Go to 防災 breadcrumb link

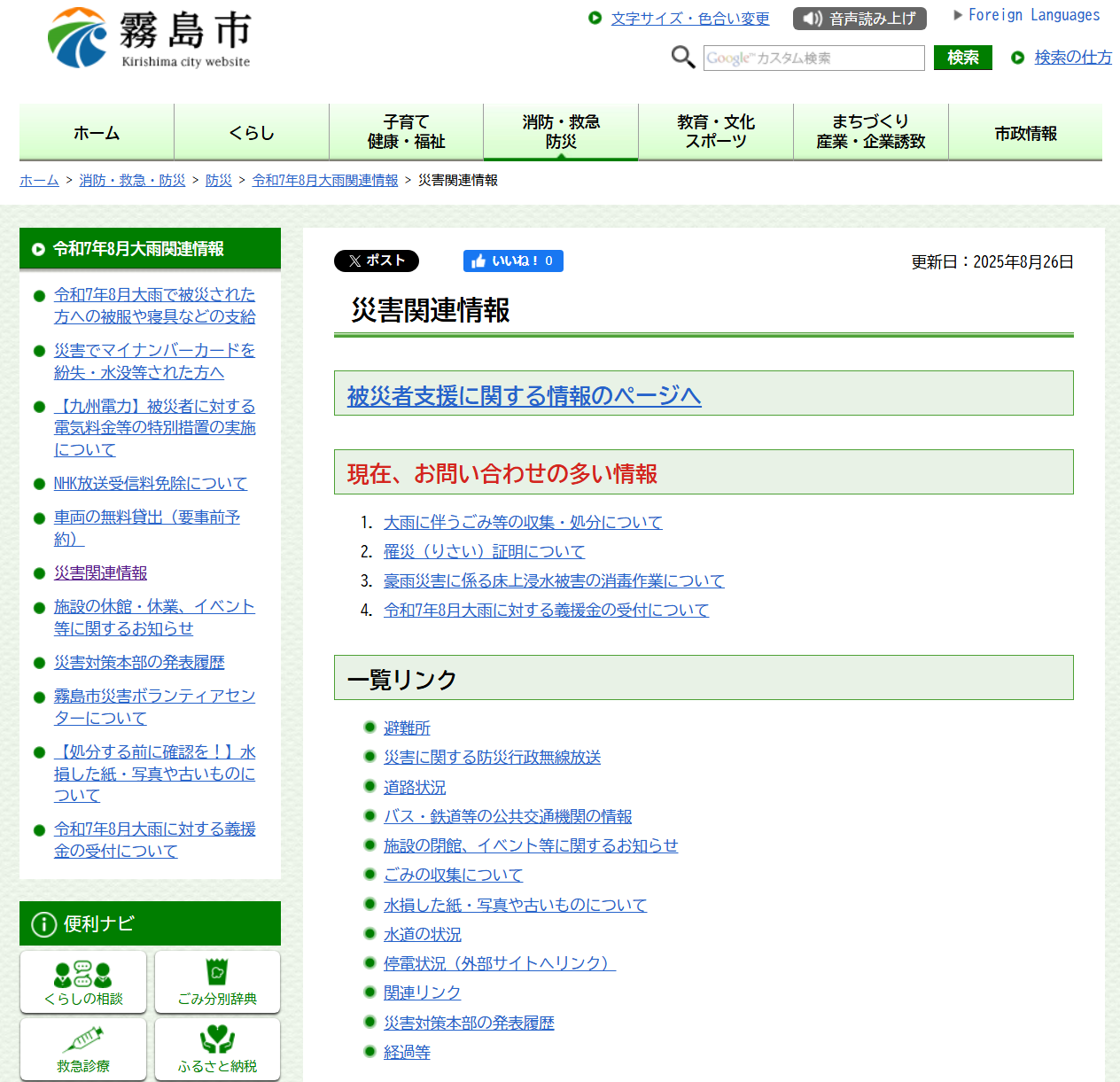218,180
